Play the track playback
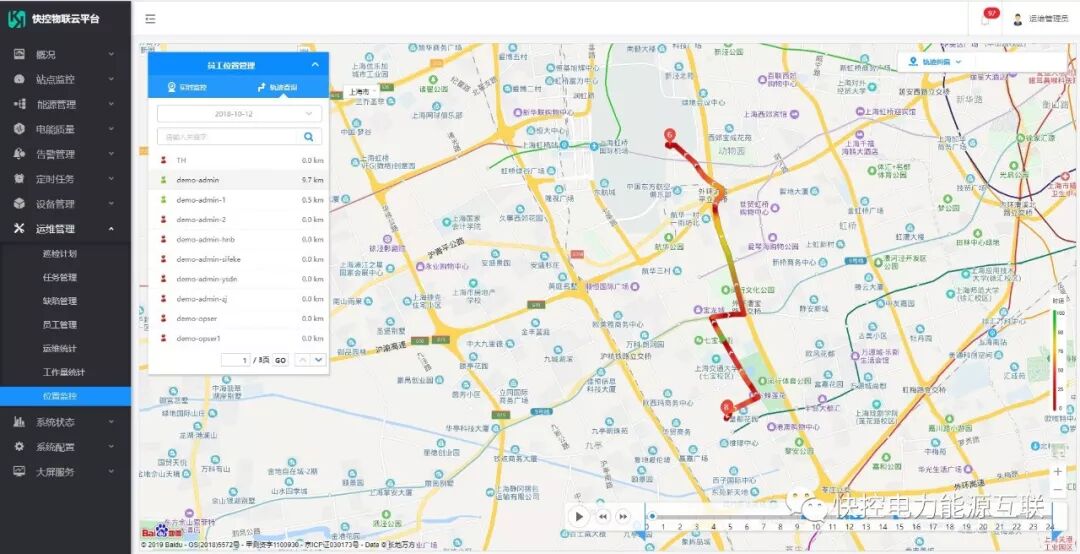 coord(579,516)
